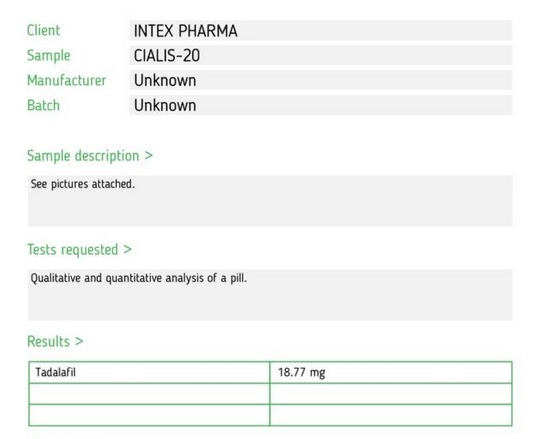The image size is (552, 439).
Task: Select the 18.77 mg result cell
Action: pyautogui.click(x=391, y=372)
